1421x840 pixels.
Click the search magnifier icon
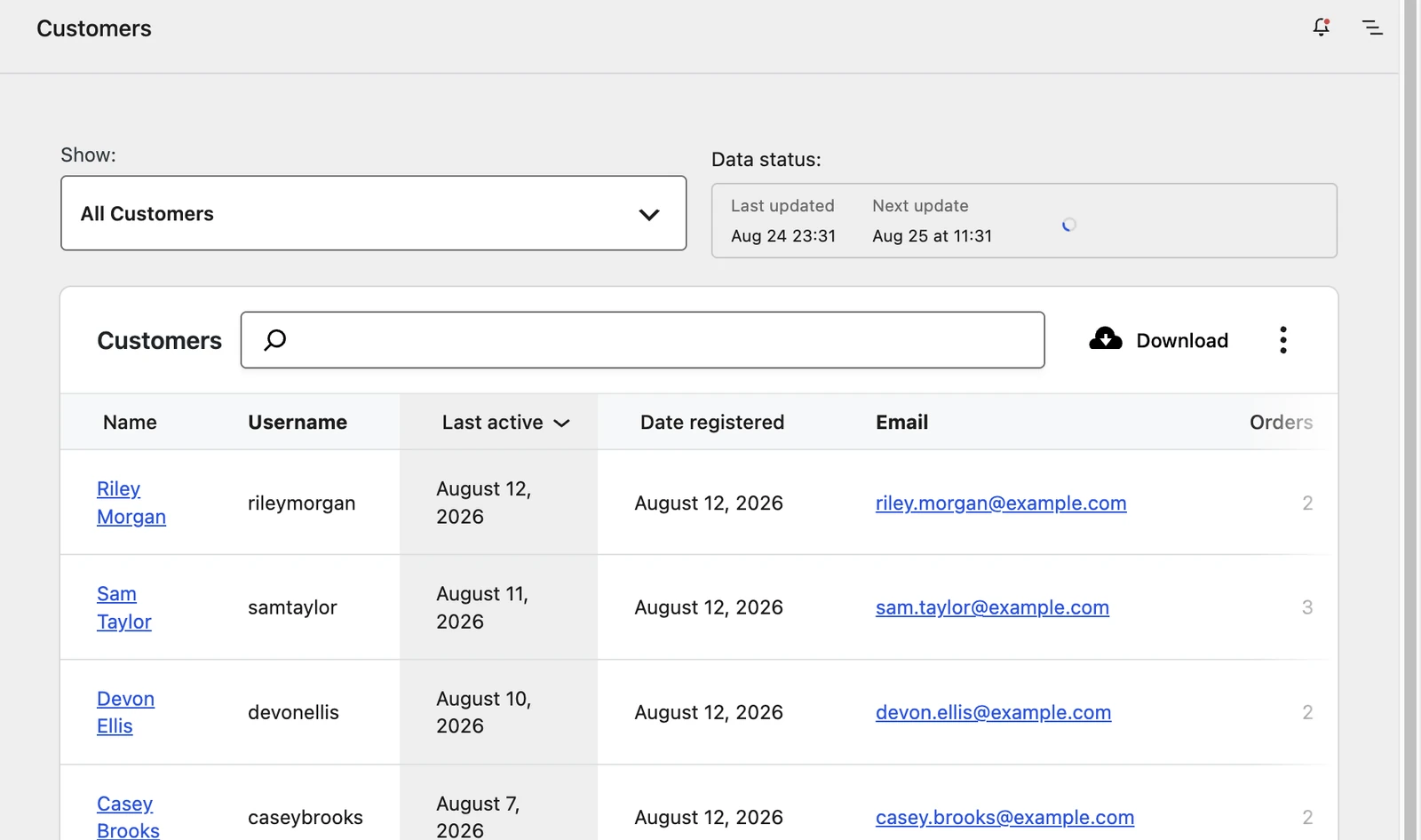pyautogui.click(x=275, y=340)
